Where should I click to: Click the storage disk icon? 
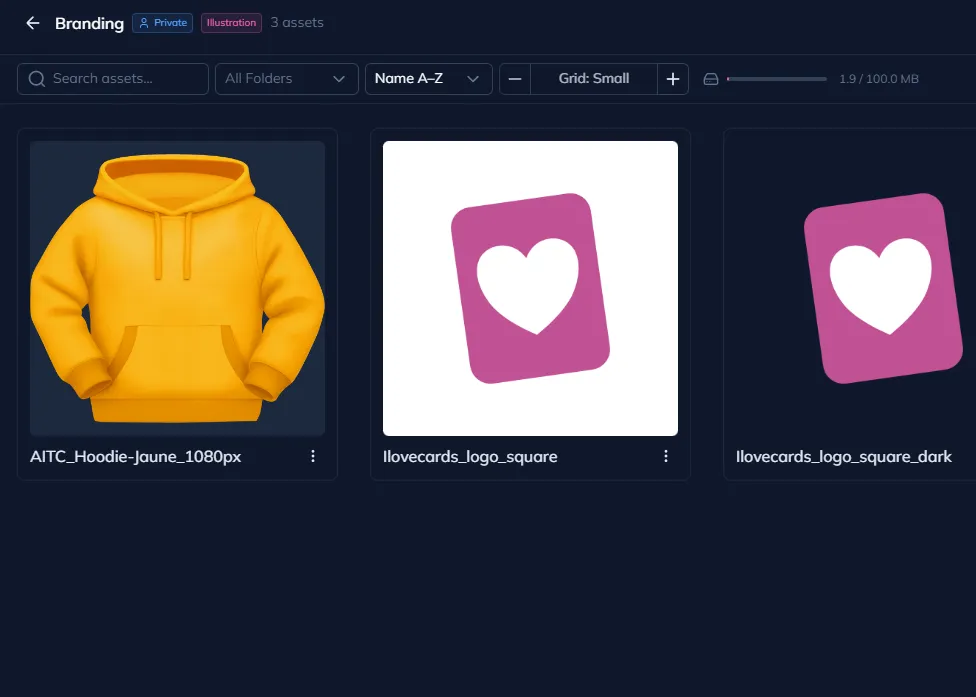tap(710, 77)
